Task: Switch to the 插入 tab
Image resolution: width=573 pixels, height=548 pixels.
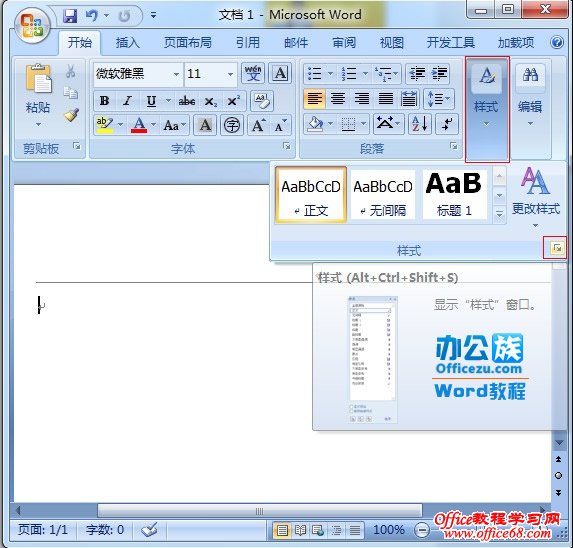Action: [128, 43]
